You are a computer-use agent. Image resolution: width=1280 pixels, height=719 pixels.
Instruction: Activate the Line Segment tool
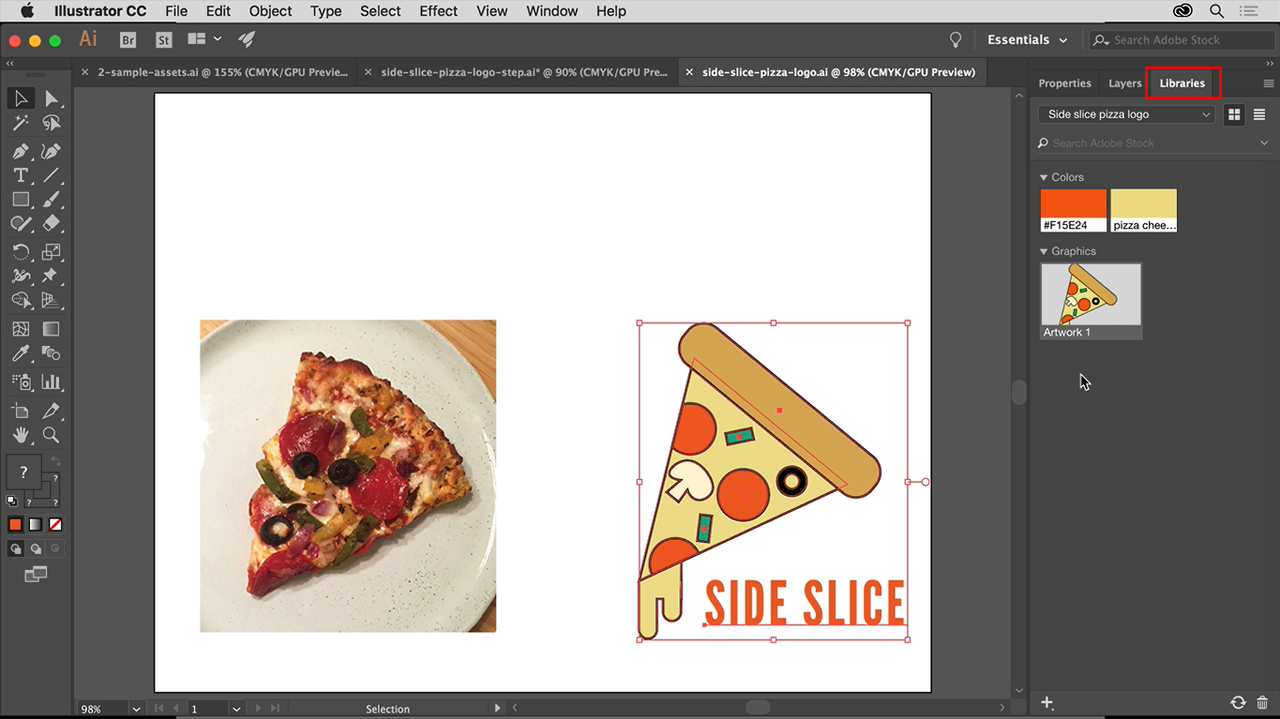(51, 175)
